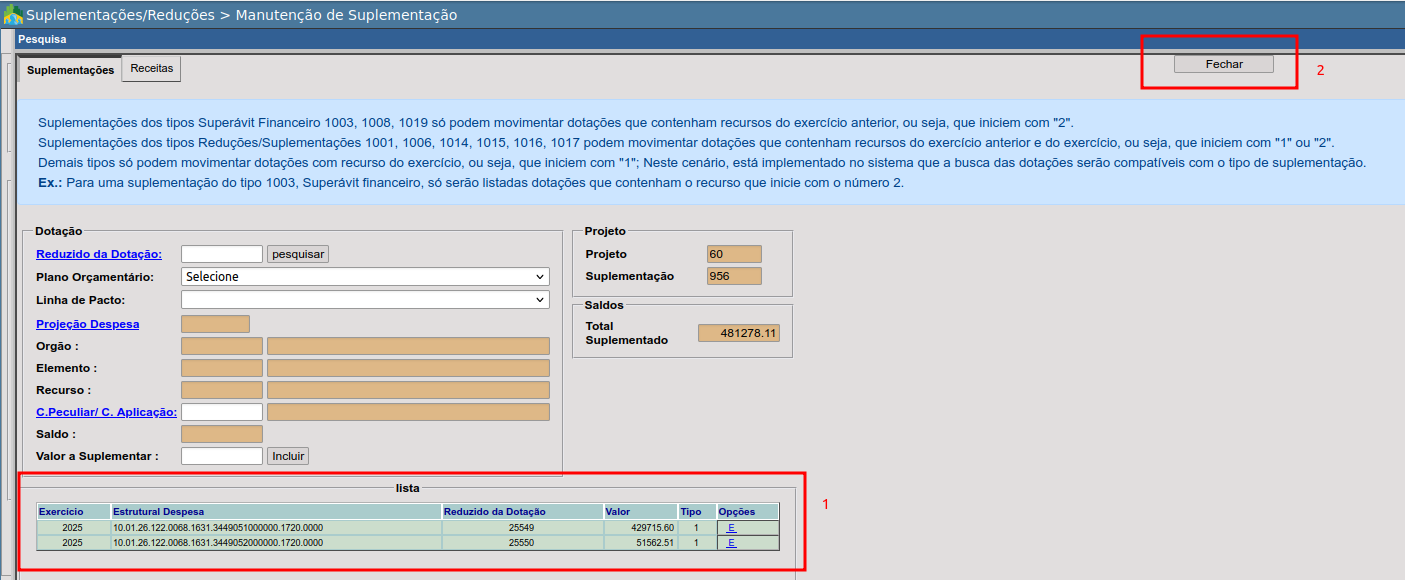Click the pesquisar button
The height and width of the screenshot is (580, 1405).
pos(298,254)
